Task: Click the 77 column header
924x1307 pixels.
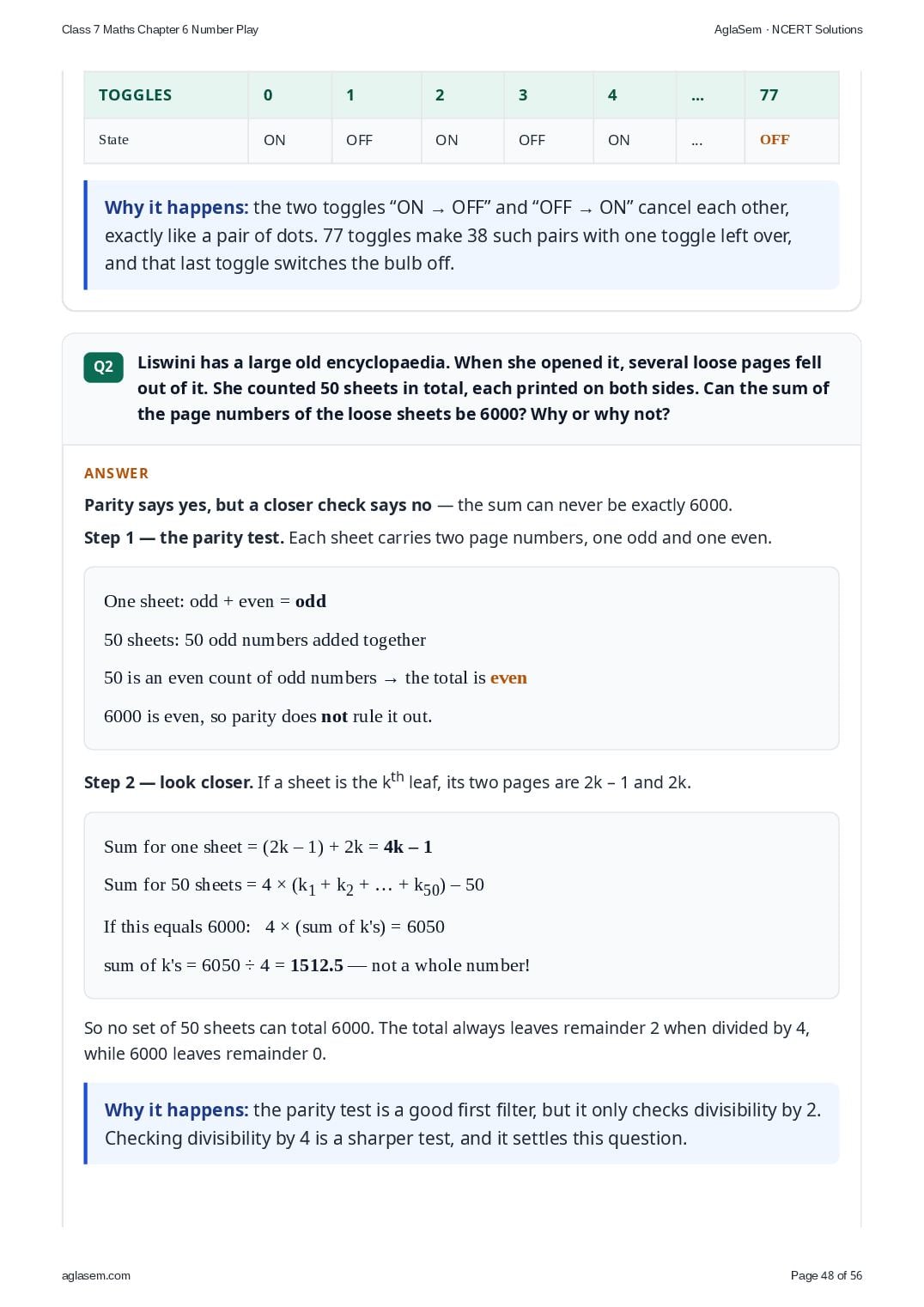Action: (791, 95)
